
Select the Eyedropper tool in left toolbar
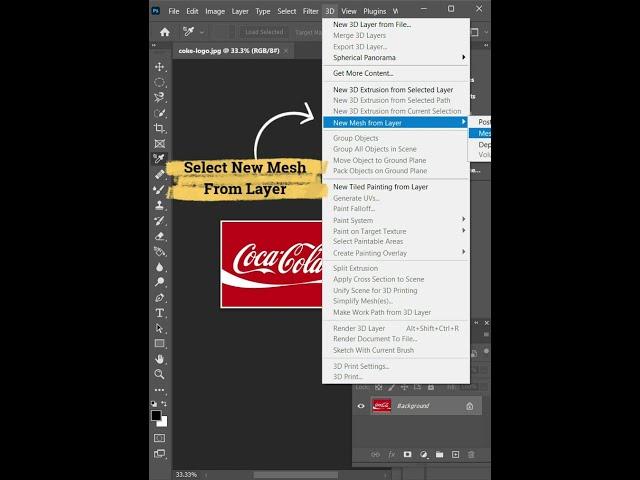159,158
